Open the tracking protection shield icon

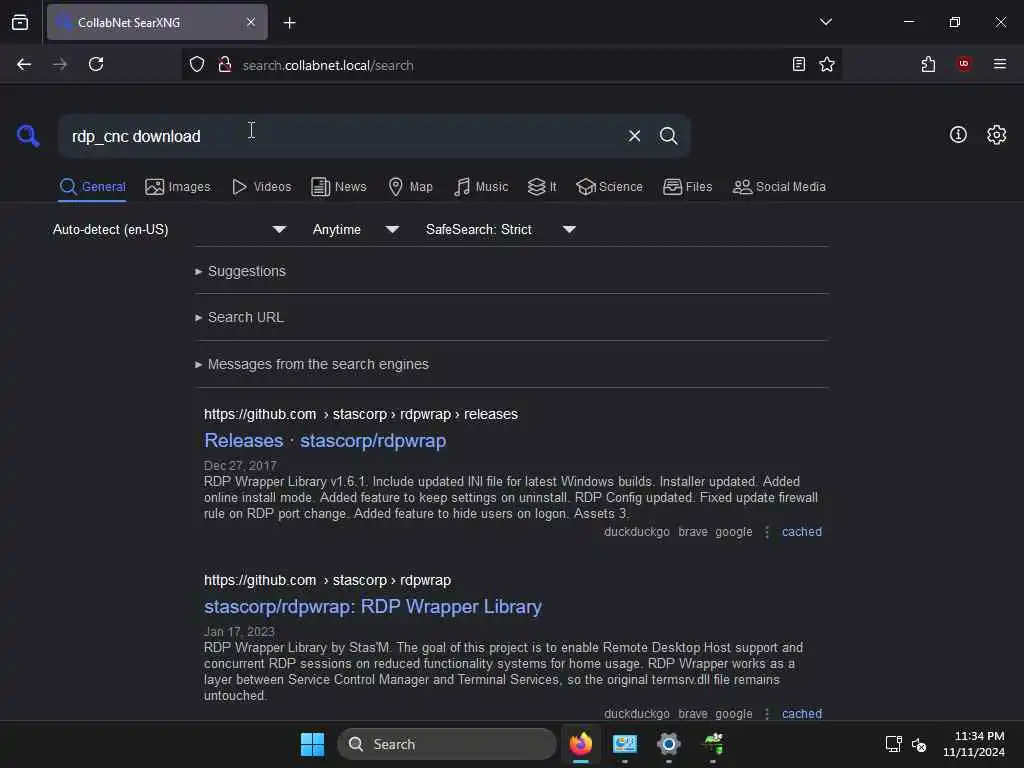[x=197, y=64]
